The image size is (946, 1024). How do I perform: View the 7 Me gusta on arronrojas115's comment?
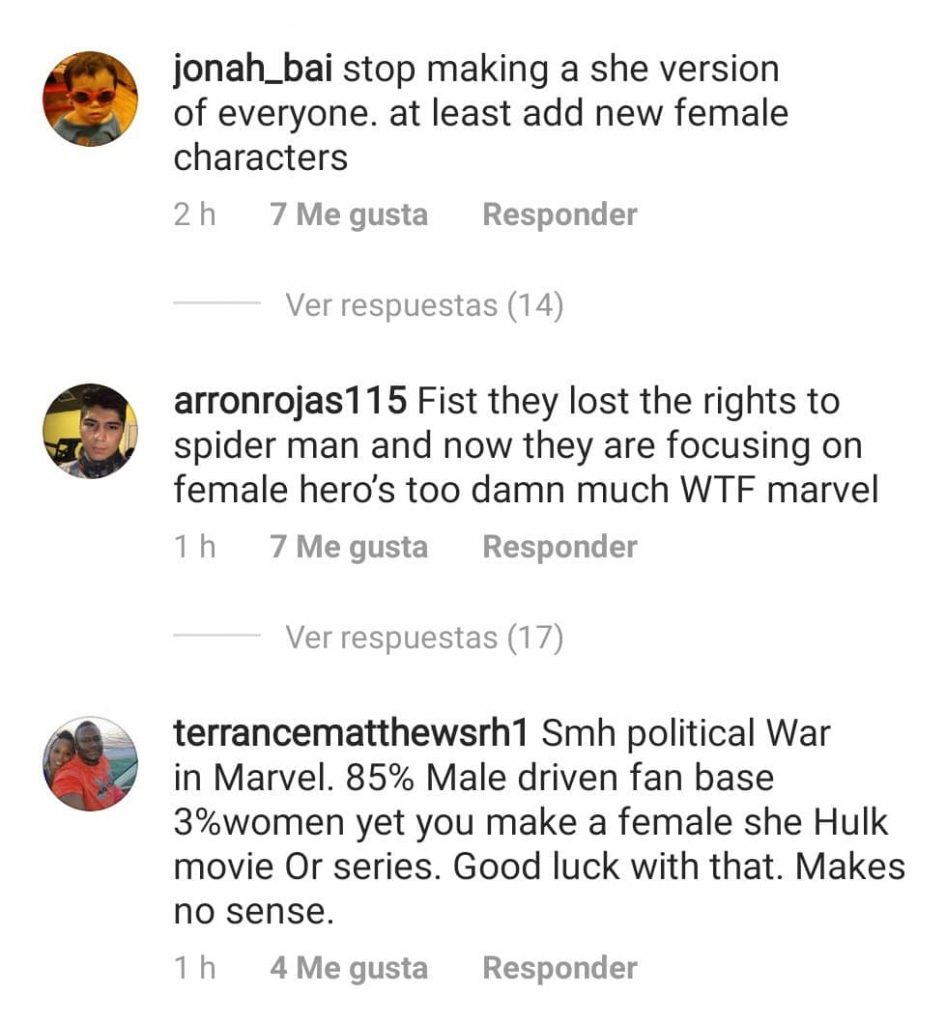349,548
